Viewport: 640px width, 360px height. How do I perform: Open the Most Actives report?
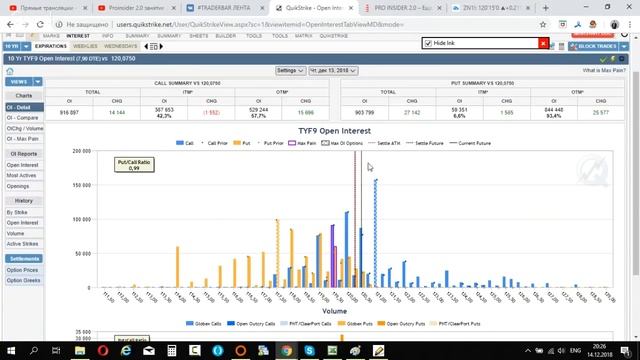24,176
